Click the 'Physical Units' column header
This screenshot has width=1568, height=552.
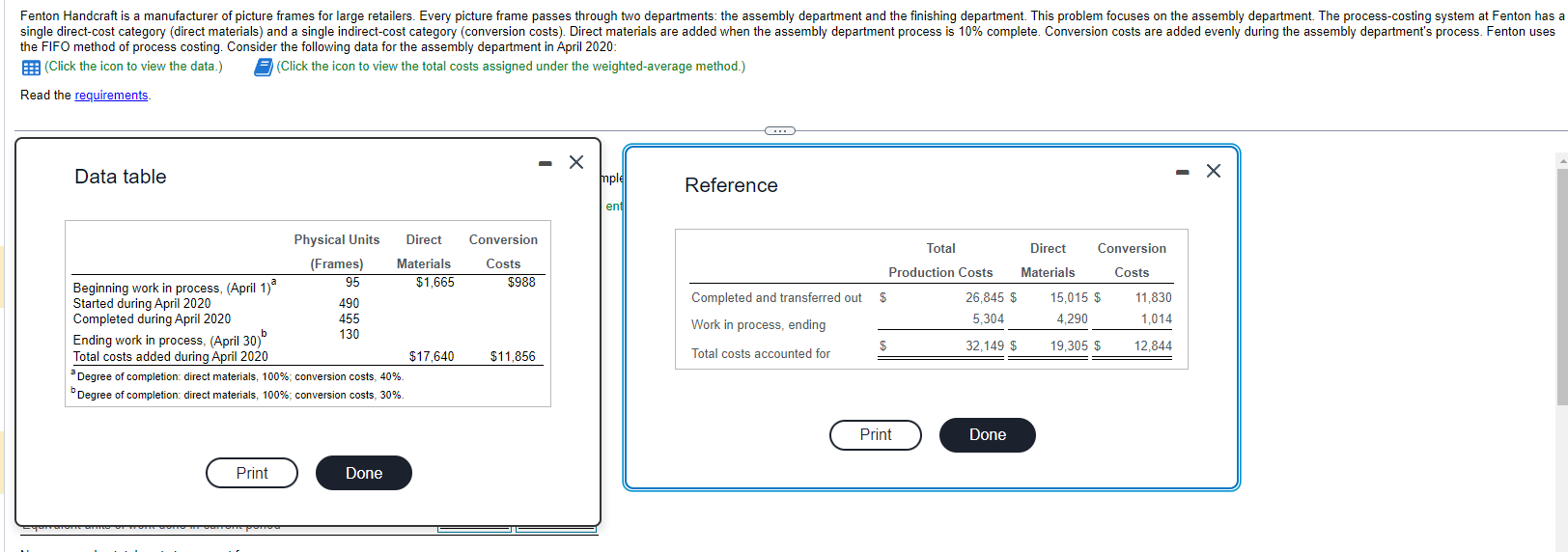pos(337,239)
